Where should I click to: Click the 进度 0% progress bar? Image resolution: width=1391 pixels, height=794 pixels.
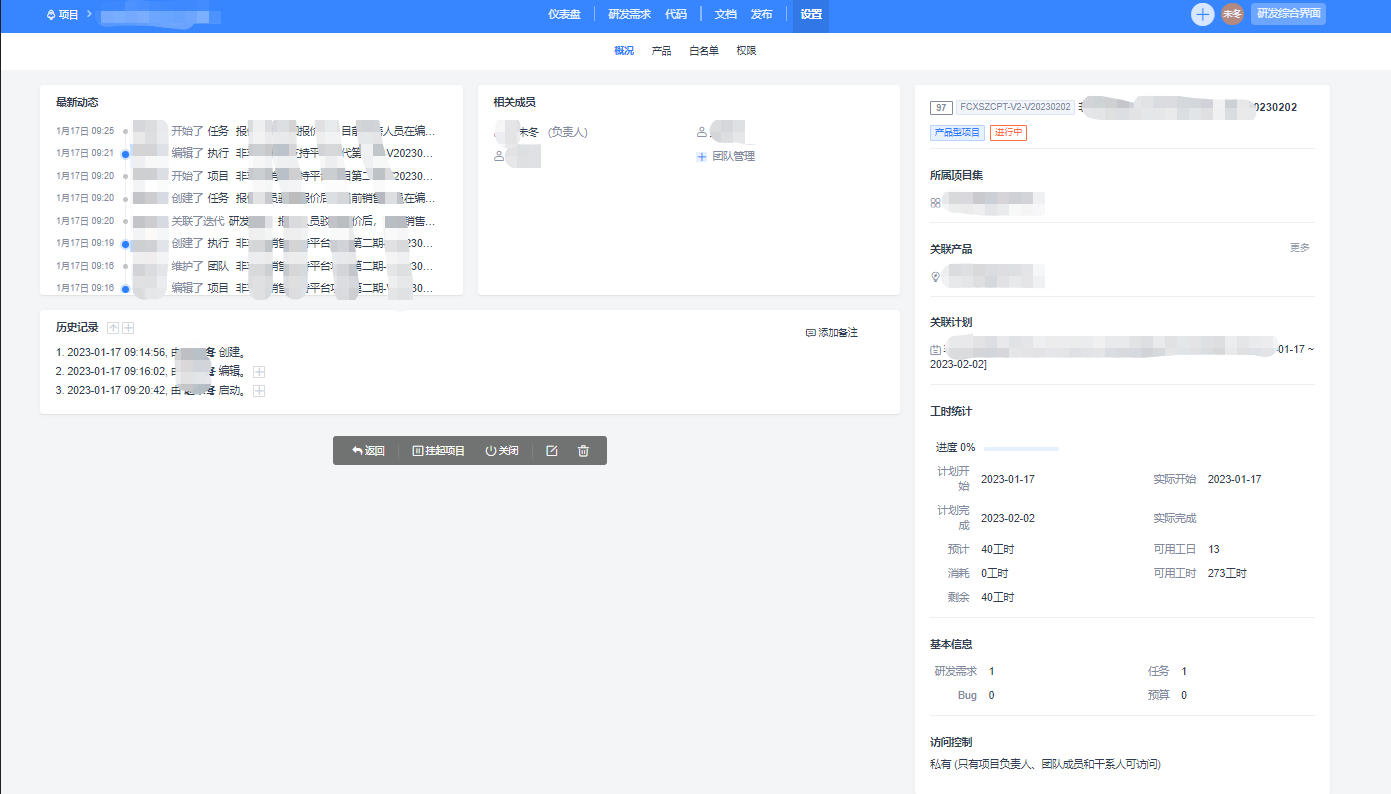(x=1020, y=448)
